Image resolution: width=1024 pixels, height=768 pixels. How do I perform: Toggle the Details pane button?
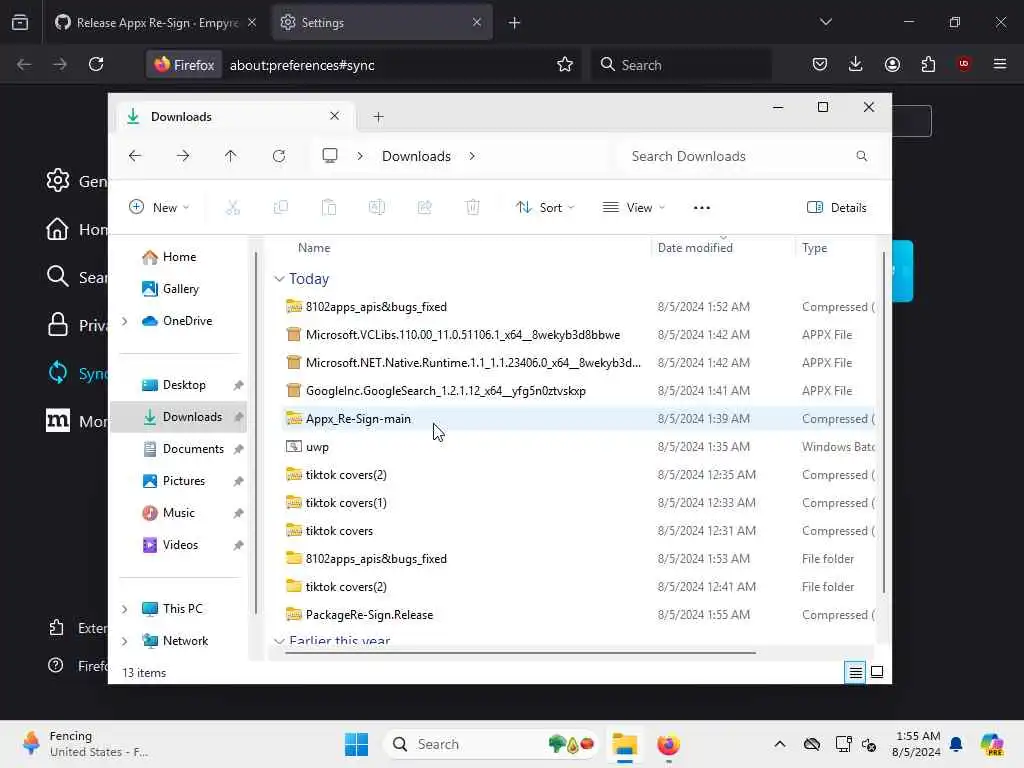coord(837,208)
